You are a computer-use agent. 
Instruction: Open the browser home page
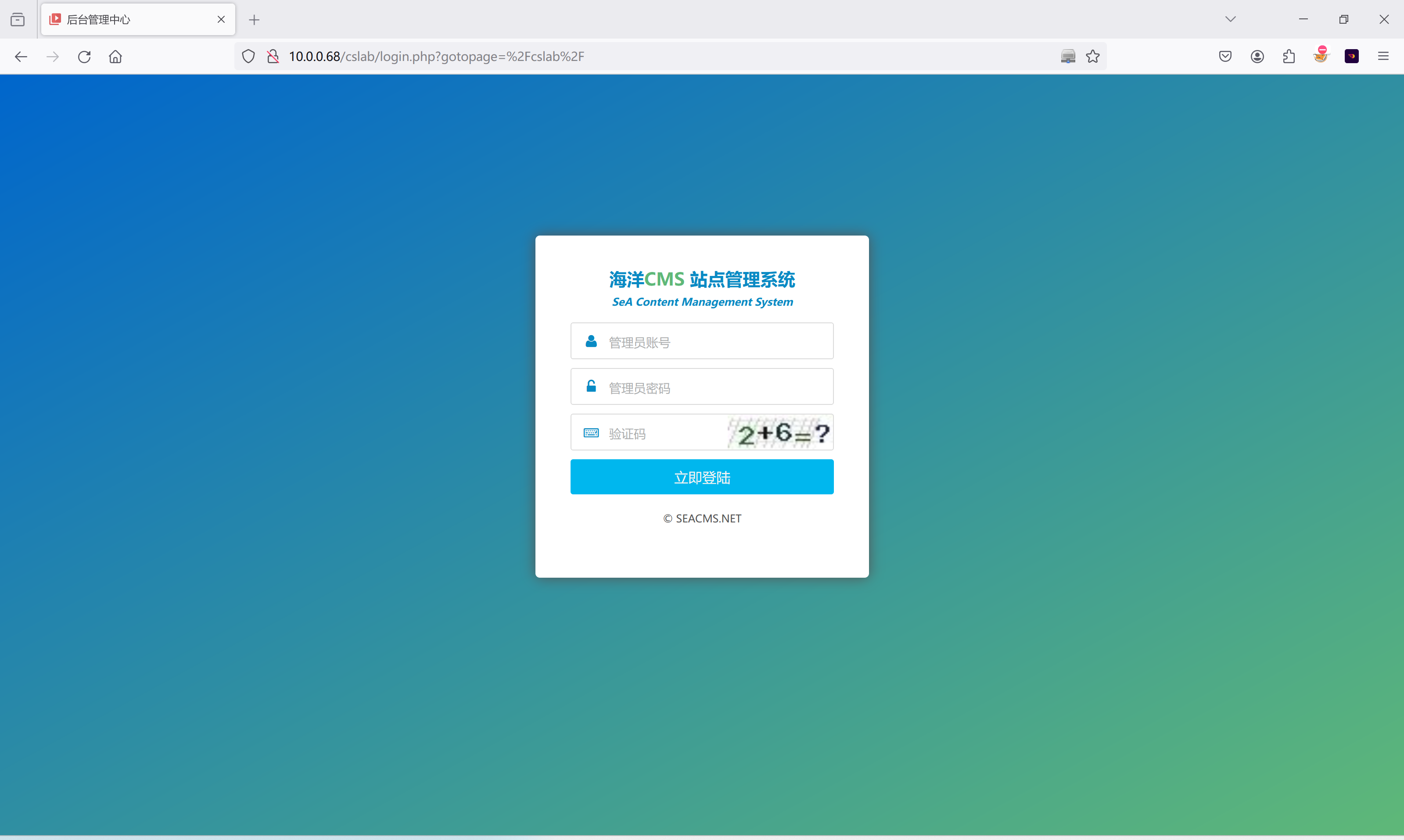[115, 56]
